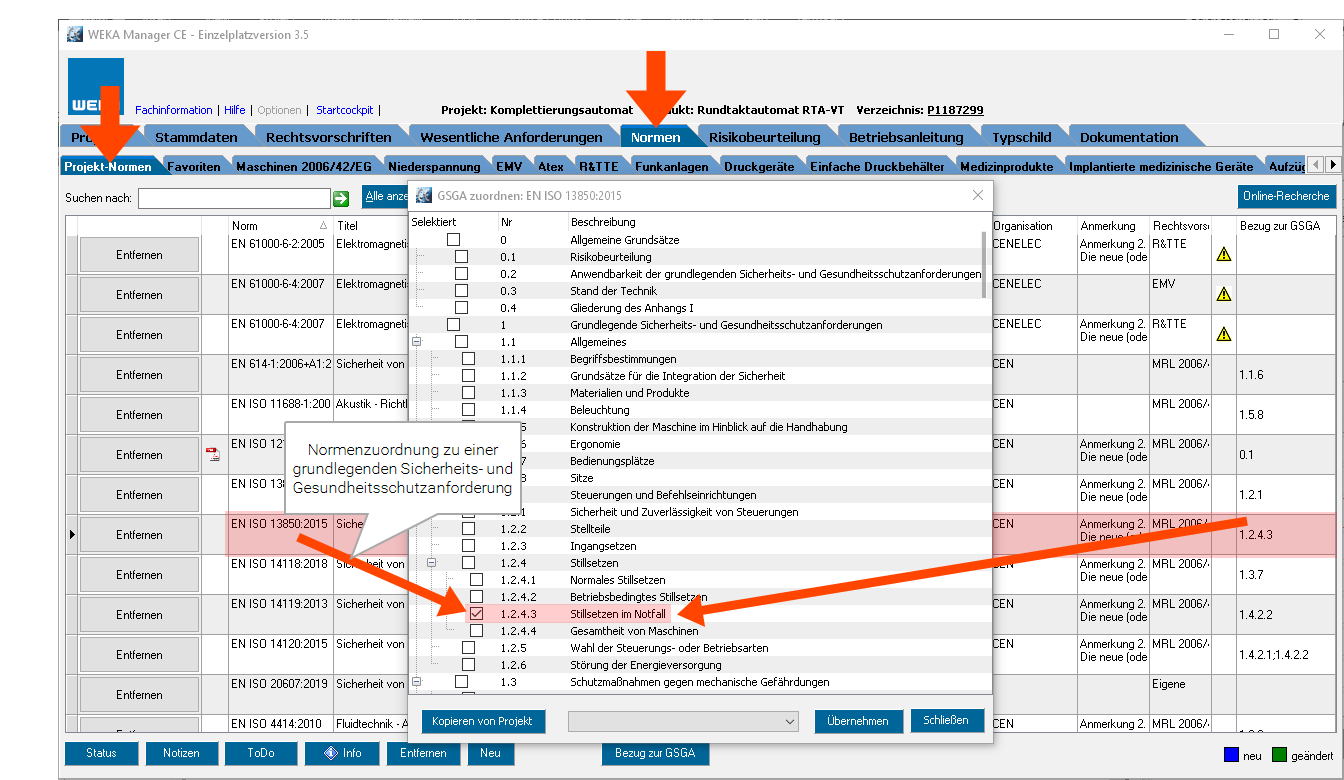Open the Niederspannung sub-tab
Screen dimensions: 1344x780
point(435,166)
